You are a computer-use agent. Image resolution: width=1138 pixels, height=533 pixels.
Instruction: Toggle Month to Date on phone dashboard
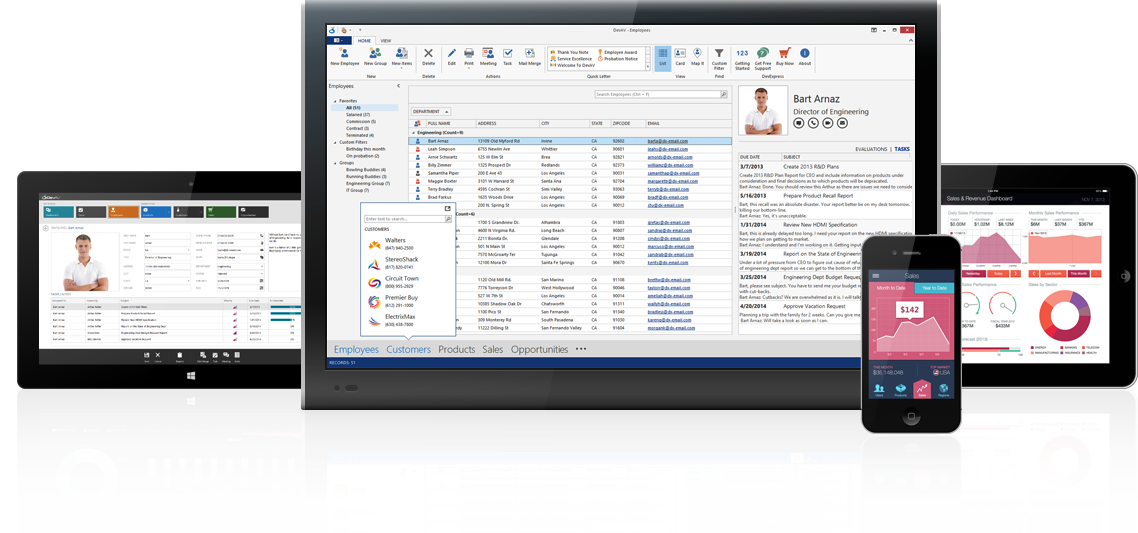(890, 289)
